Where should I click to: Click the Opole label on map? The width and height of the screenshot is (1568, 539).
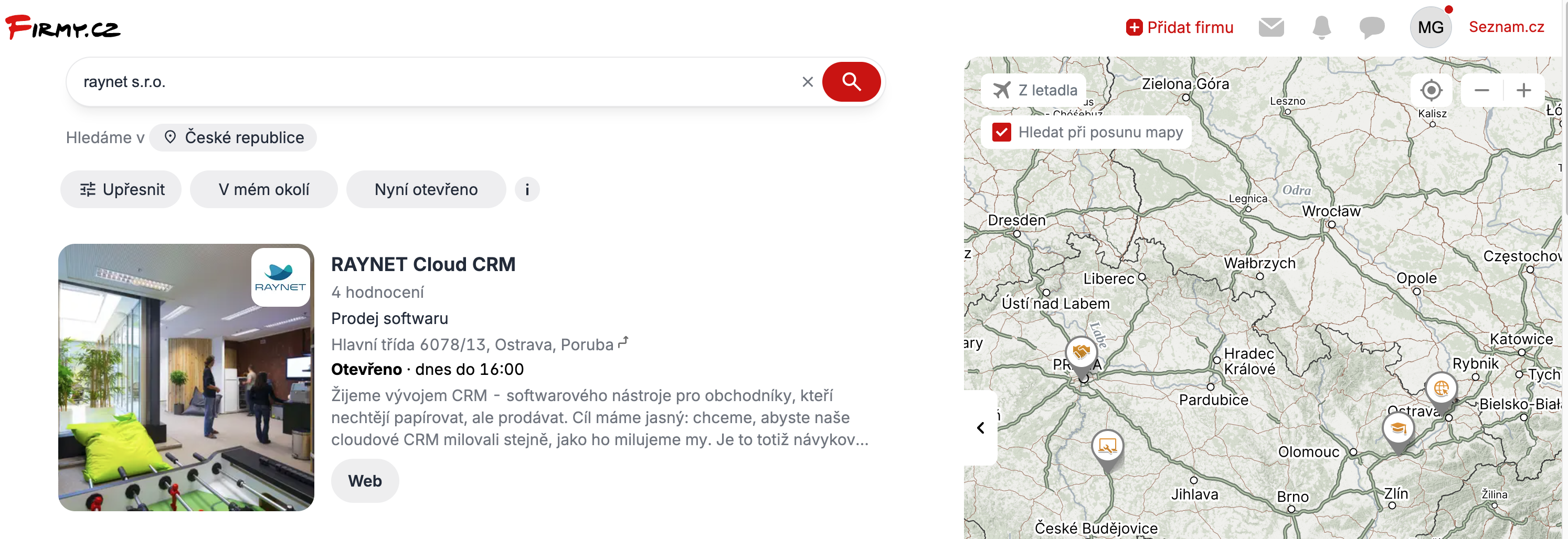(1416, 278)
